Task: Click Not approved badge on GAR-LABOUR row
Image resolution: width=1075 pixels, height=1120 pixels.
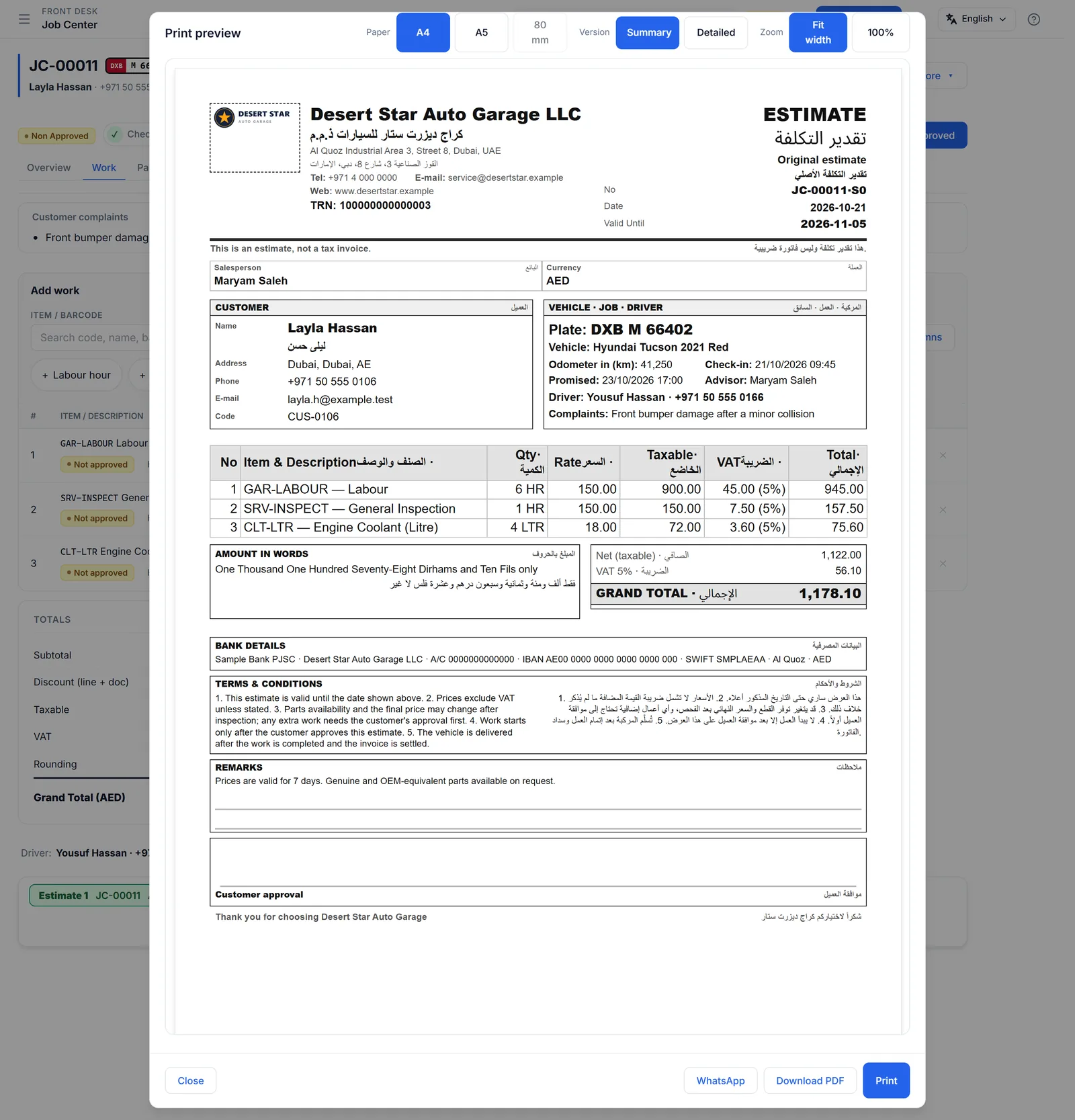Action: pos(97,464)
